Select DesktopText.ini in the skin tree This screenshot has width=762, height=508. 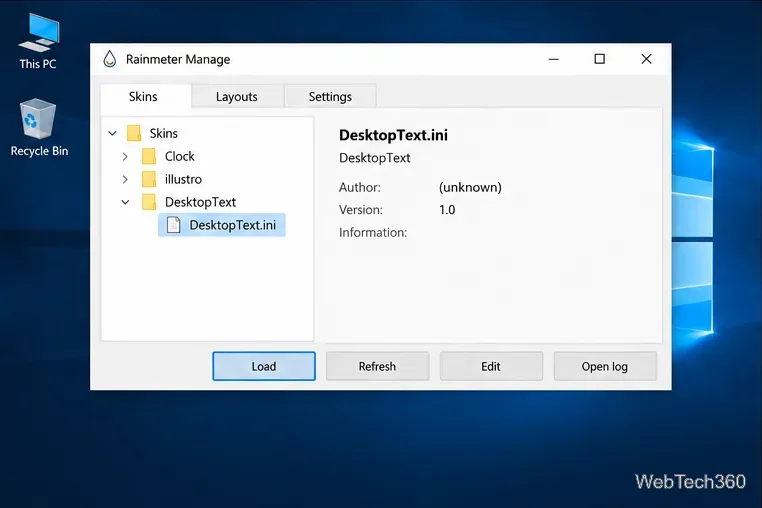tap(222, 225)
